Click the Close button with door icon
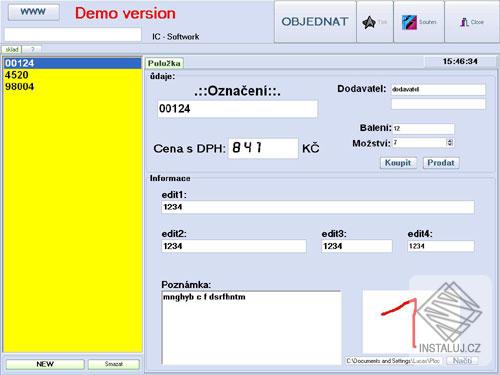Image resolution: width=500 pixels, height=375 pixels. pos(472,22)
